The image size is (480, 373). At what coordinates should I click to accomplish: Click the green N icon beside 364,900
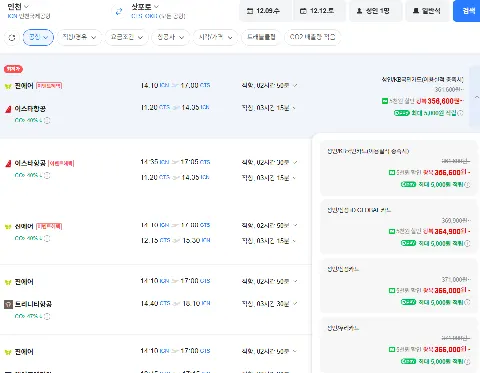click(x=392, y=231)
